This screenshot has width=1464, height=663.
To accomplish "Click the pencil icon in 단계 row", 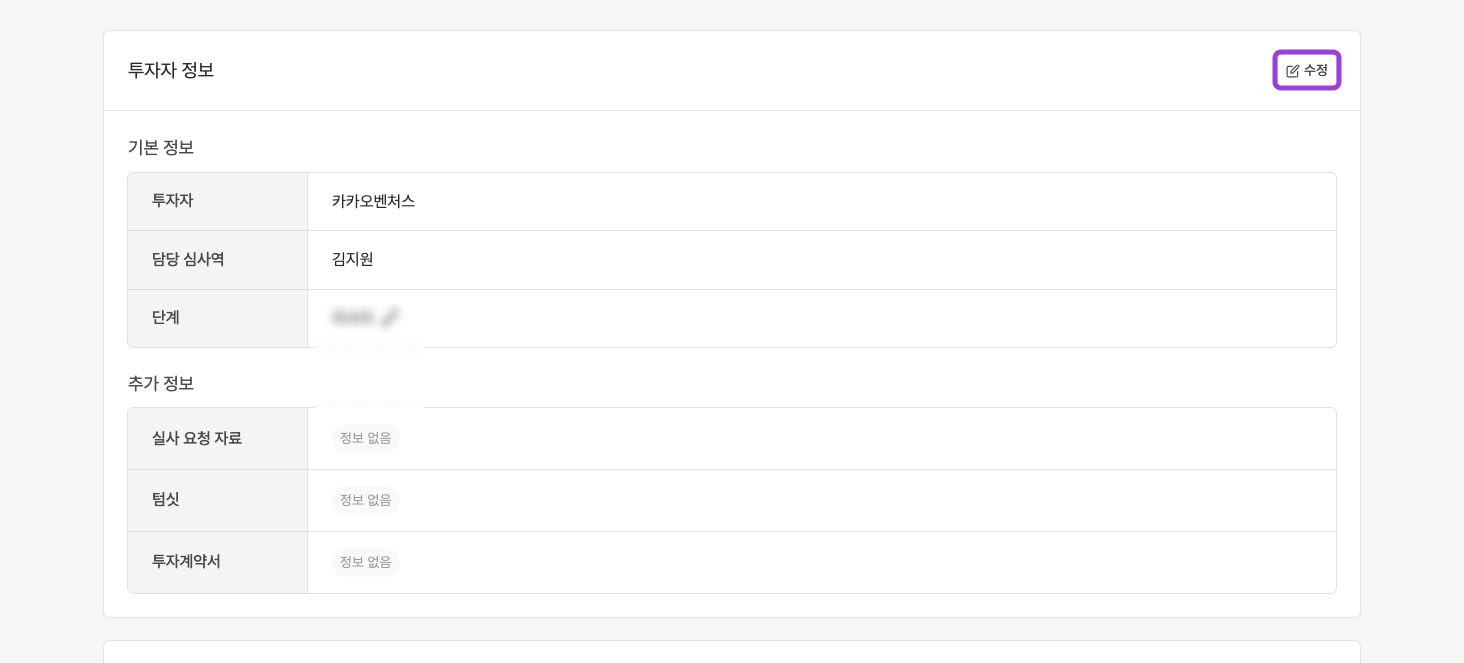I will [390, 318].
